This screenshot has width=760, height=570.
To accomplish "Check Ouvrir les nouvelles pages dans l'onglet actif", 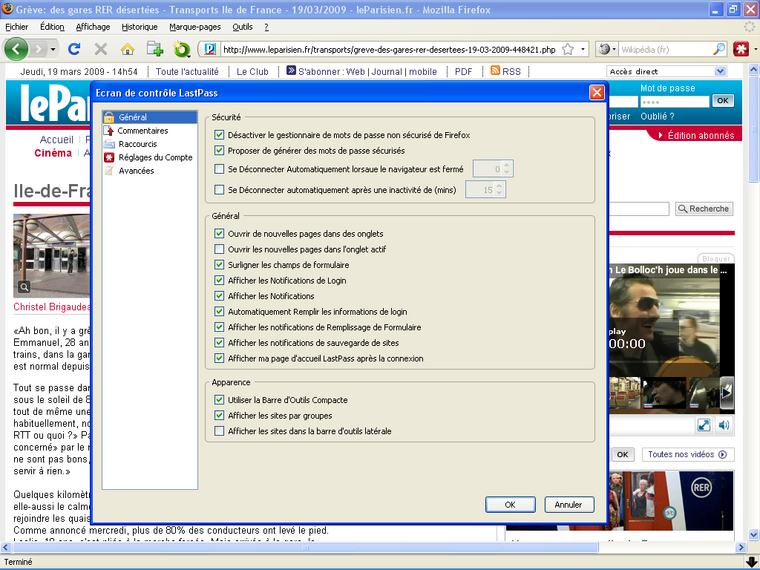I will 219,249.
